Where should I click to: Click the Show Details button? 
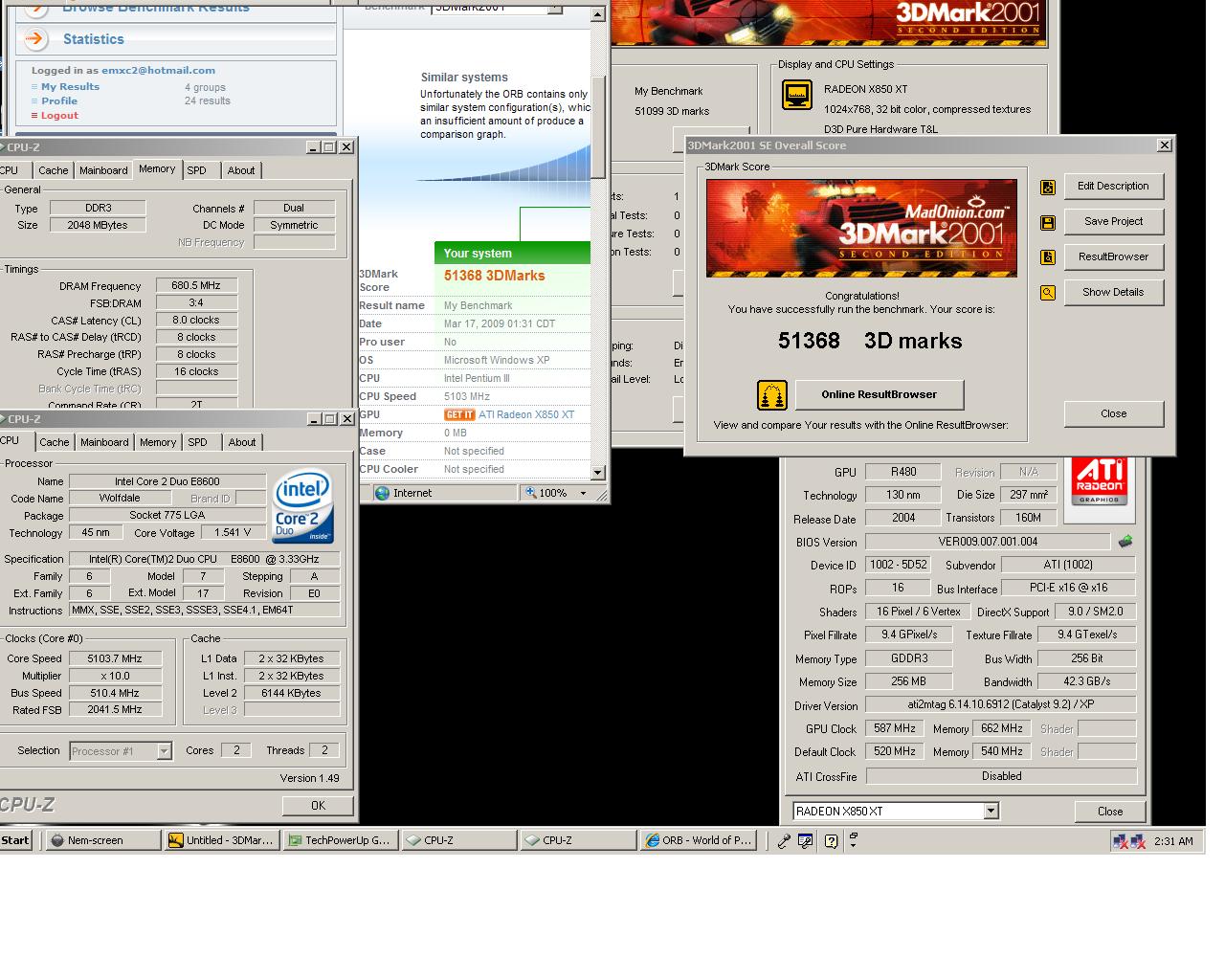pyautogui.click(x=1113, y=292)
